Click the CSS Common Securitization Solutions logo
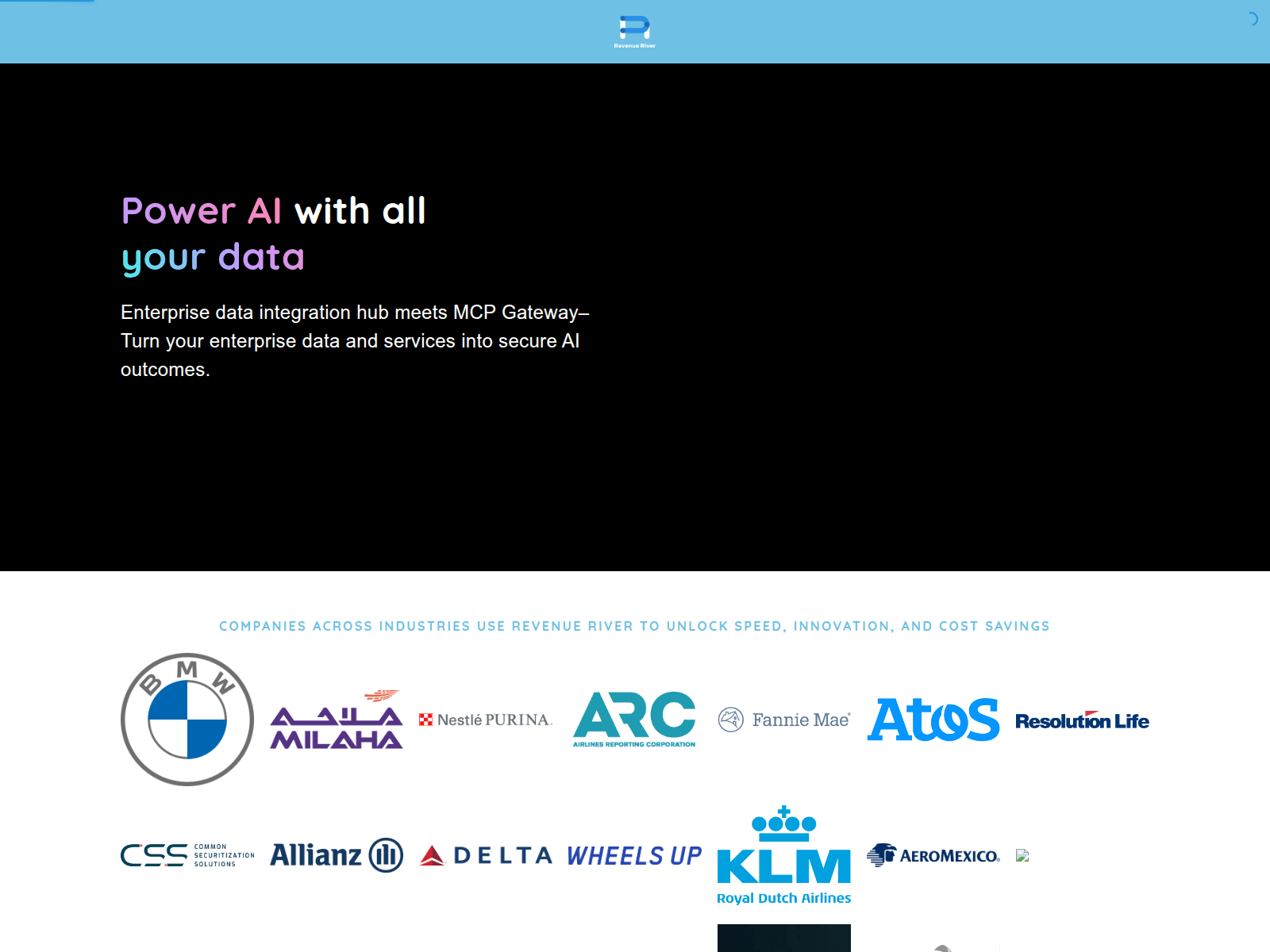This screenshot has width=1270, height=952. [187, 855]
